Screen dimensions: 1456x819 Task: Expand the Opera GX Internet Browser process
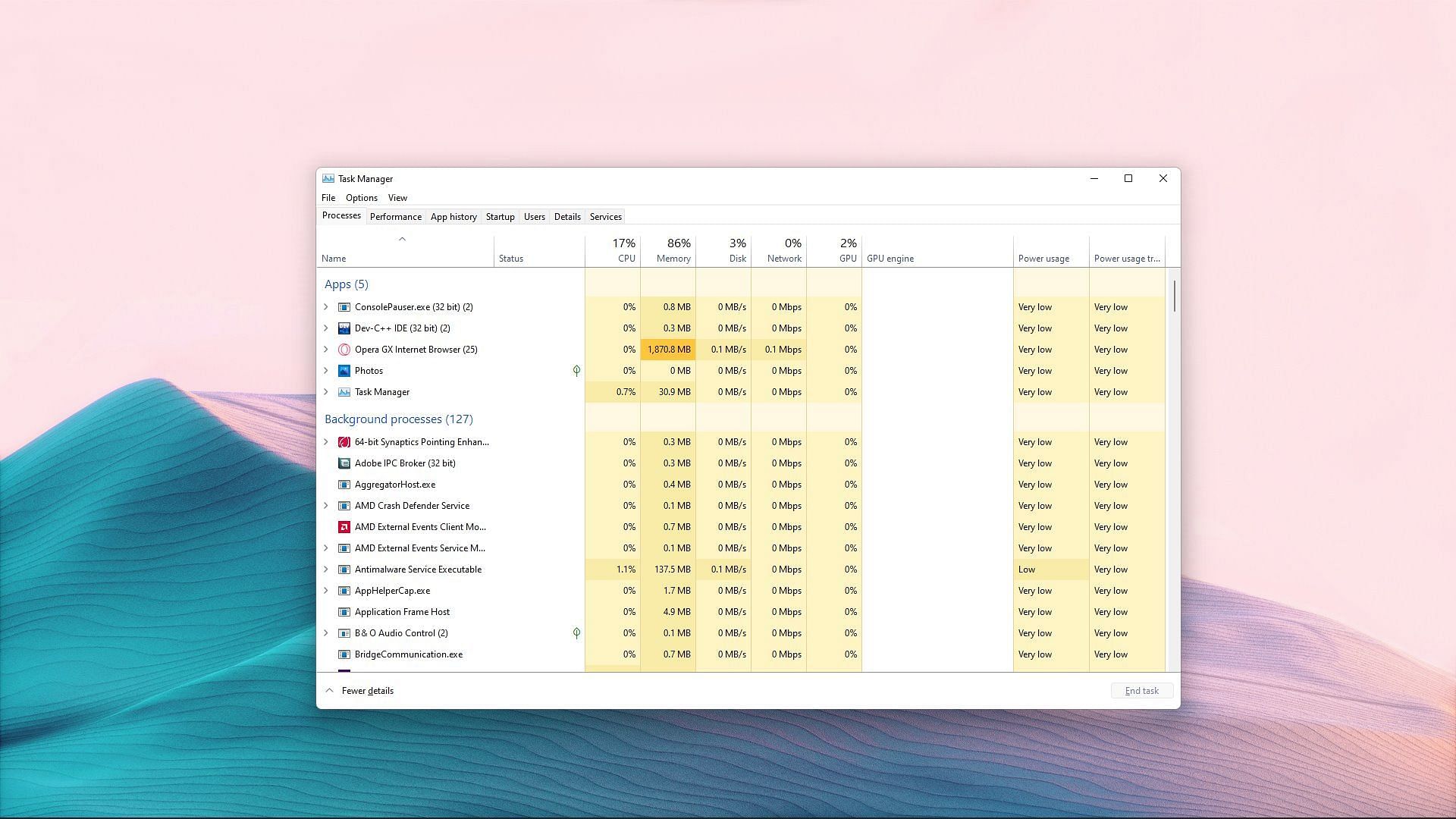(x=326, y=349)
